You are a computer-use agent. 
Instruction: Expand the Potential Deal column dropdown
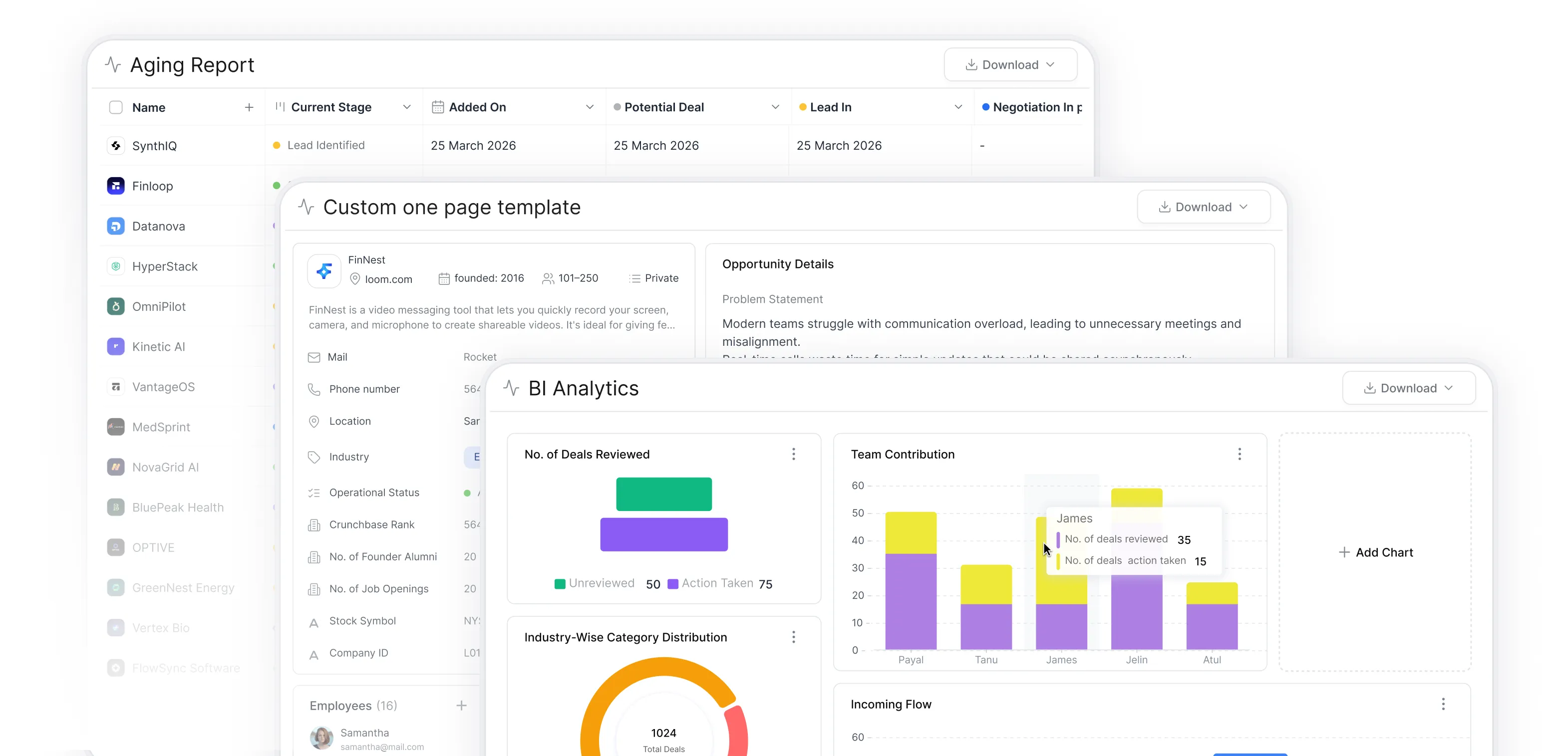[x=775, y=107]
